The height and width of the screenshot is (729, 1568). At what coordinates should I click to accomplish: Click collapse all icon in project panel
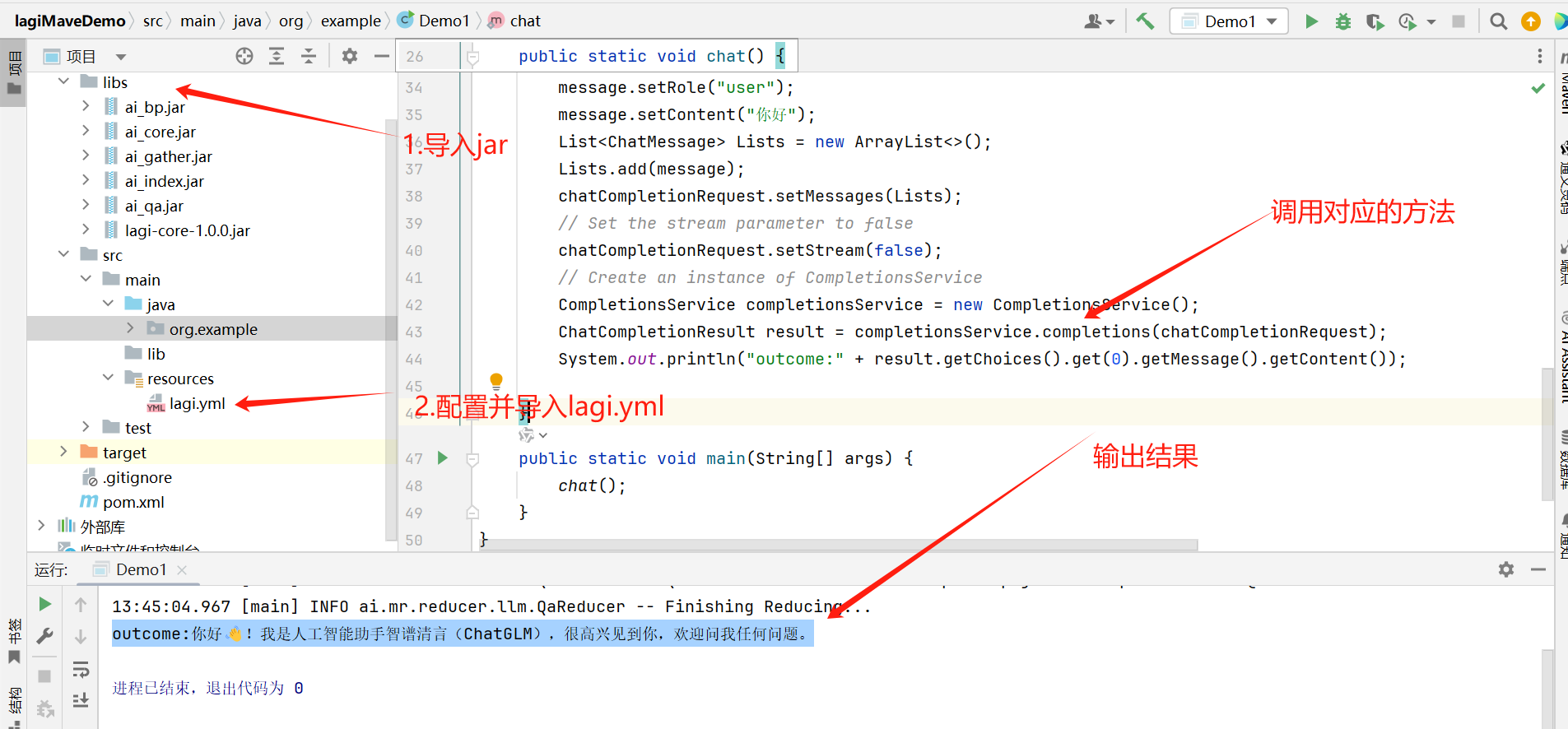tap(309, 56)
